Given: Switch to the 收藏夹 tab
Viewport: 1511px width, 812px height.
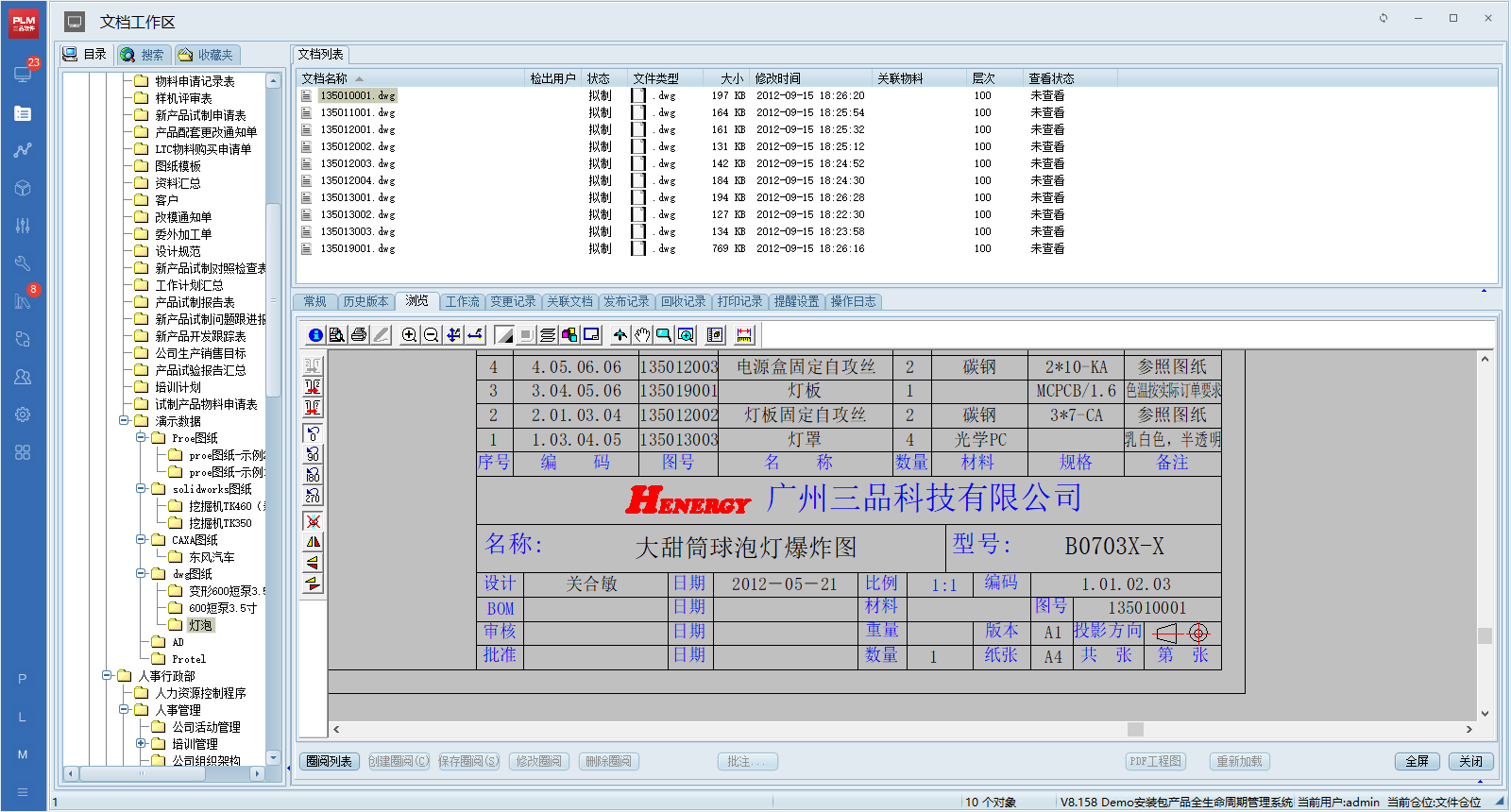Looking at the screenshot, I should point(206,55).
